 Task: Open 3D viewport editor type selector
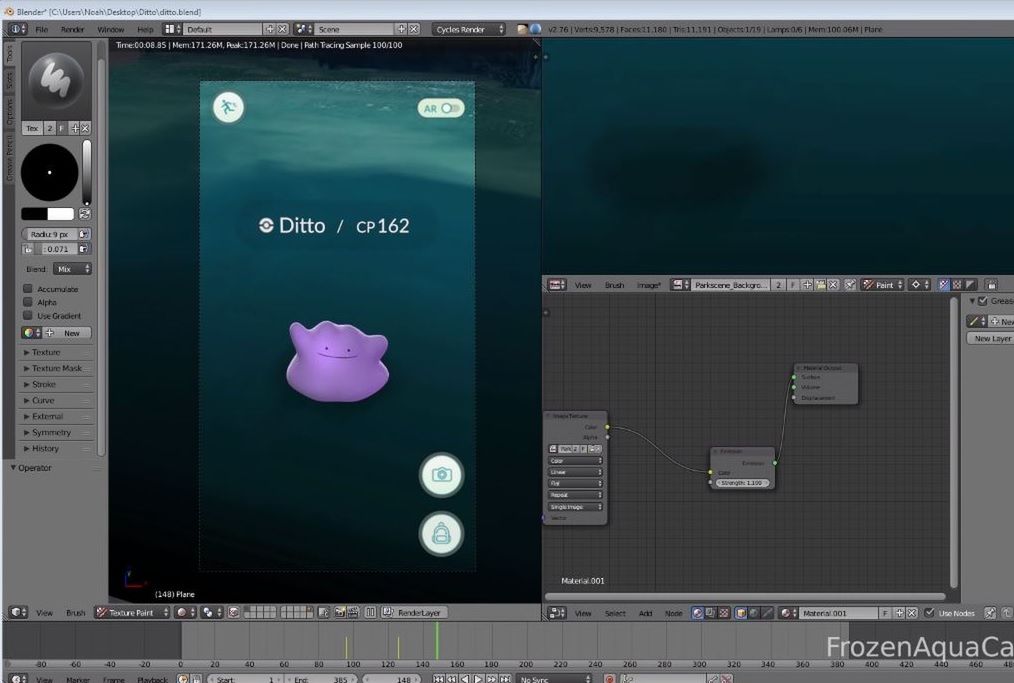click(17, 613)
